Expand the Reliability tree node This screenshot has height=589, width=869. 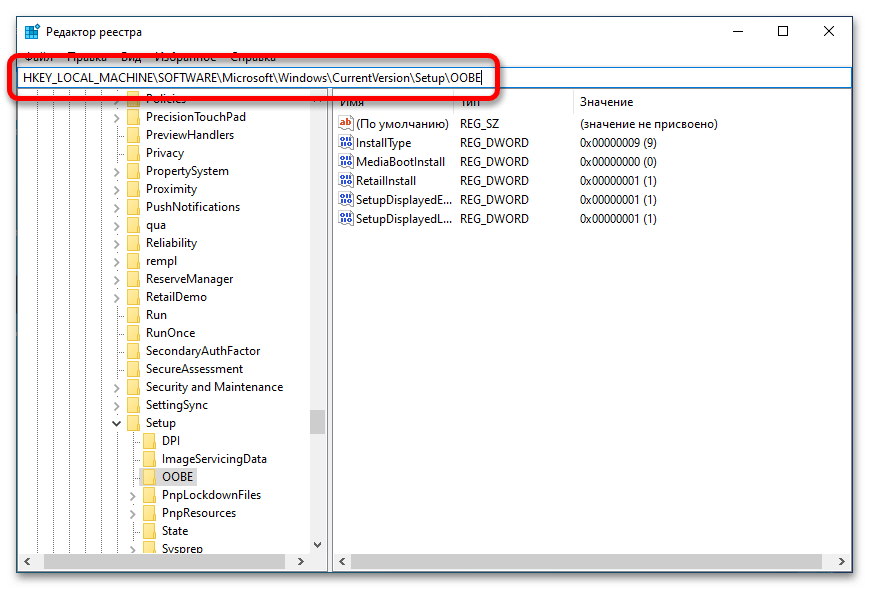pos(116,244)
